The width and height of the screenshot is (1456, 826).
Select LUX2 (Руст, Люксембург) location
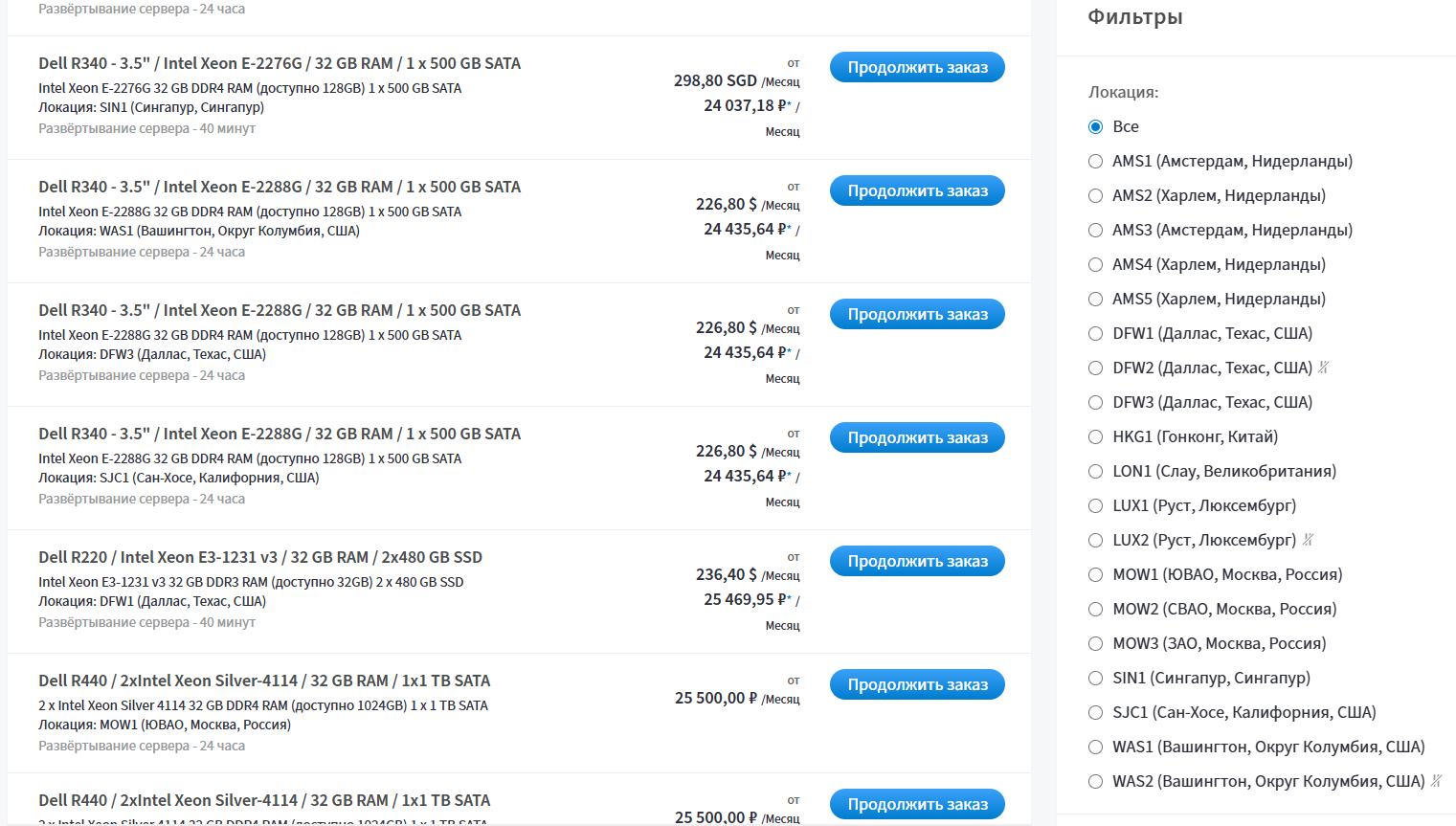1095,541
